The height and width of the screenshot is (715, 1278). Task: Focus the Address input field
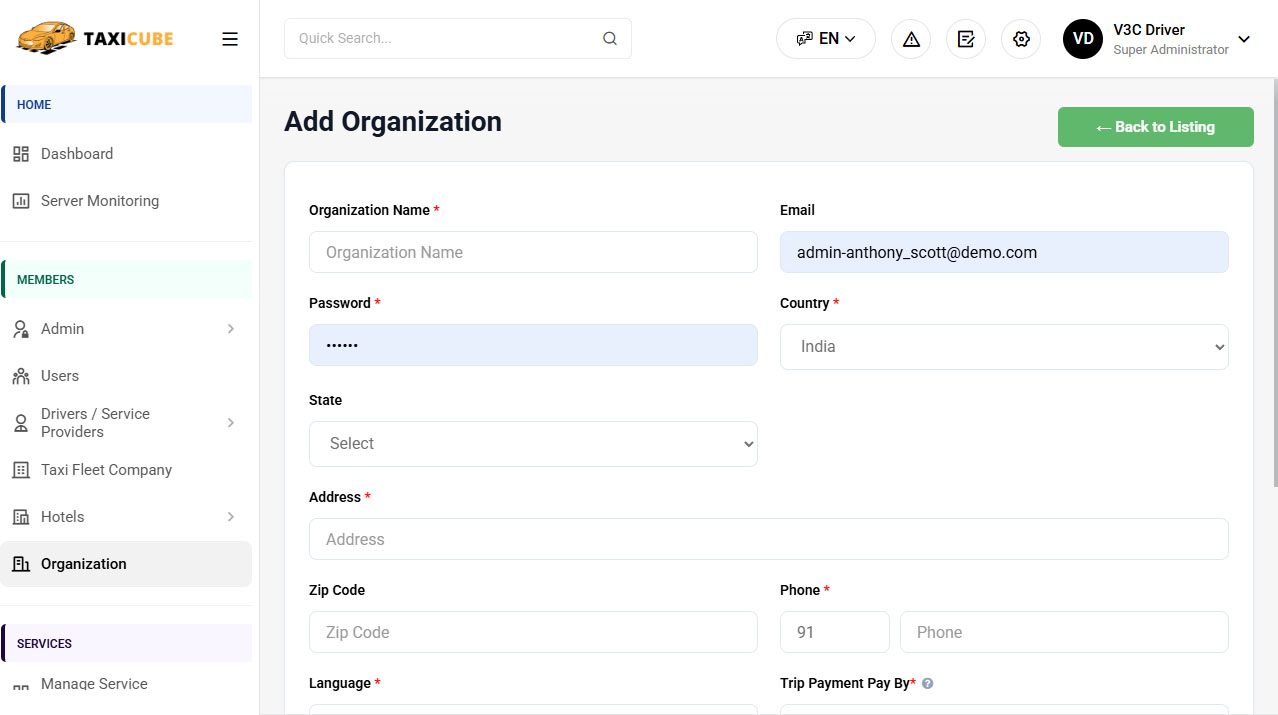click(769, 539)
